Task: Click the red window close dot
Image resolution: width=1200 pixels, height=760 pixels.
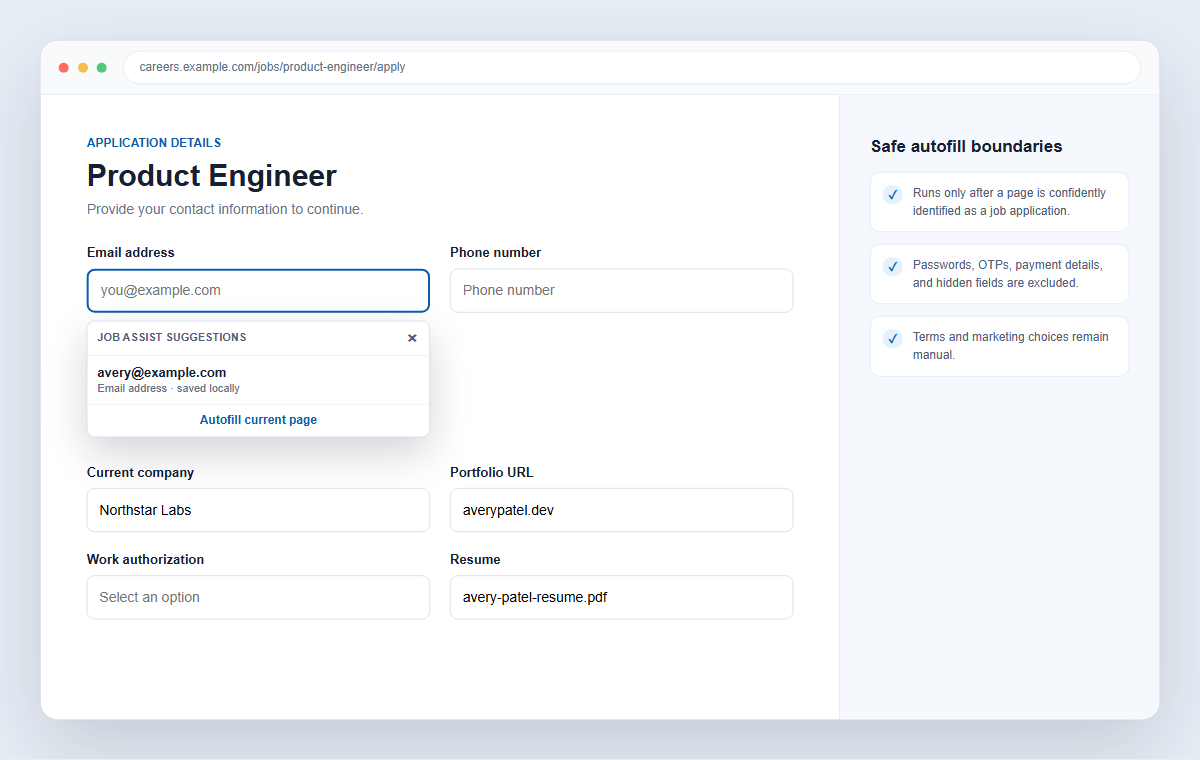Action: (x=64, y=68)
